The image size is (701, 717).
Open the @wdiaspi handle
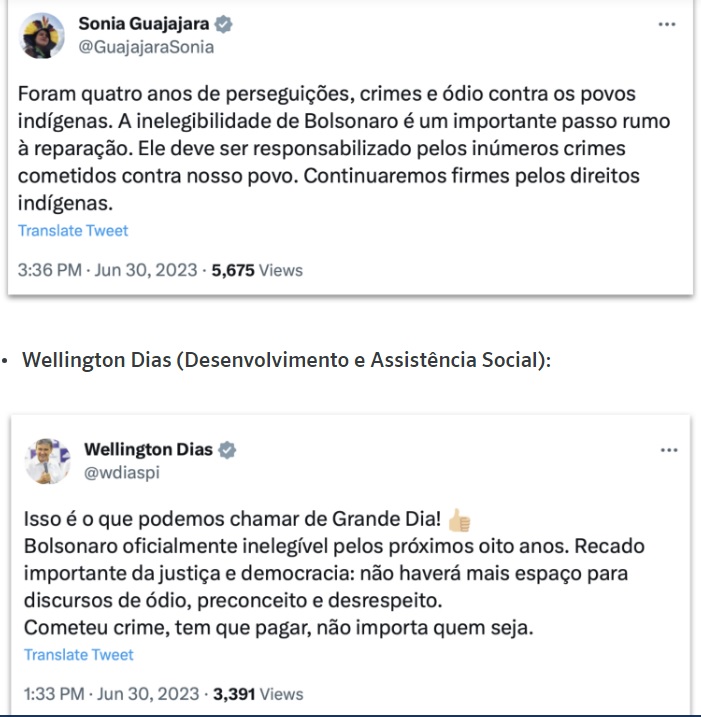coord(122,473)
